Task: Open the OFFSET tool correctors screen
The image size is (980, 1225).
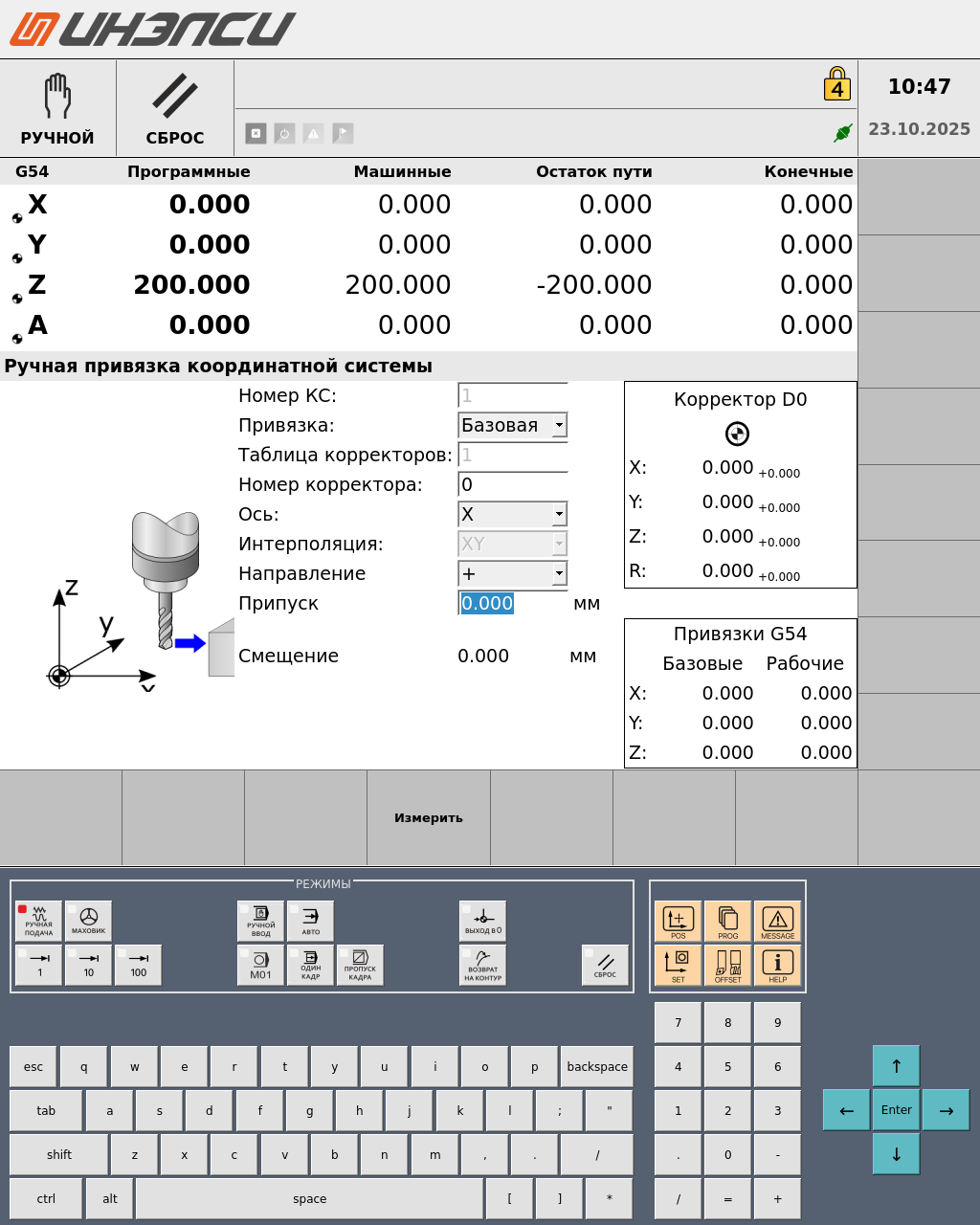Action: pos(728,965)
